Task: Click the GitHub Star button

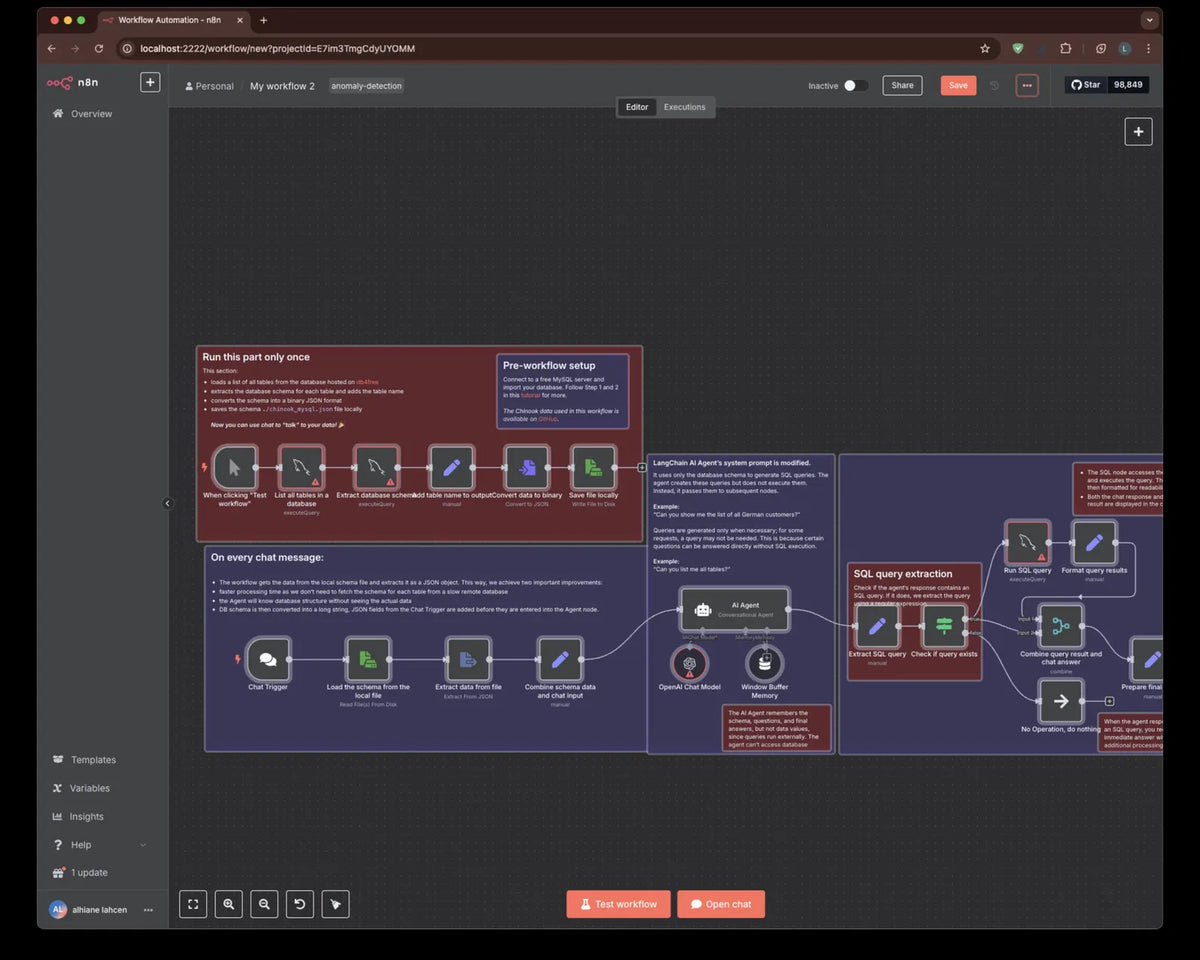Action: click(1086, 85)
